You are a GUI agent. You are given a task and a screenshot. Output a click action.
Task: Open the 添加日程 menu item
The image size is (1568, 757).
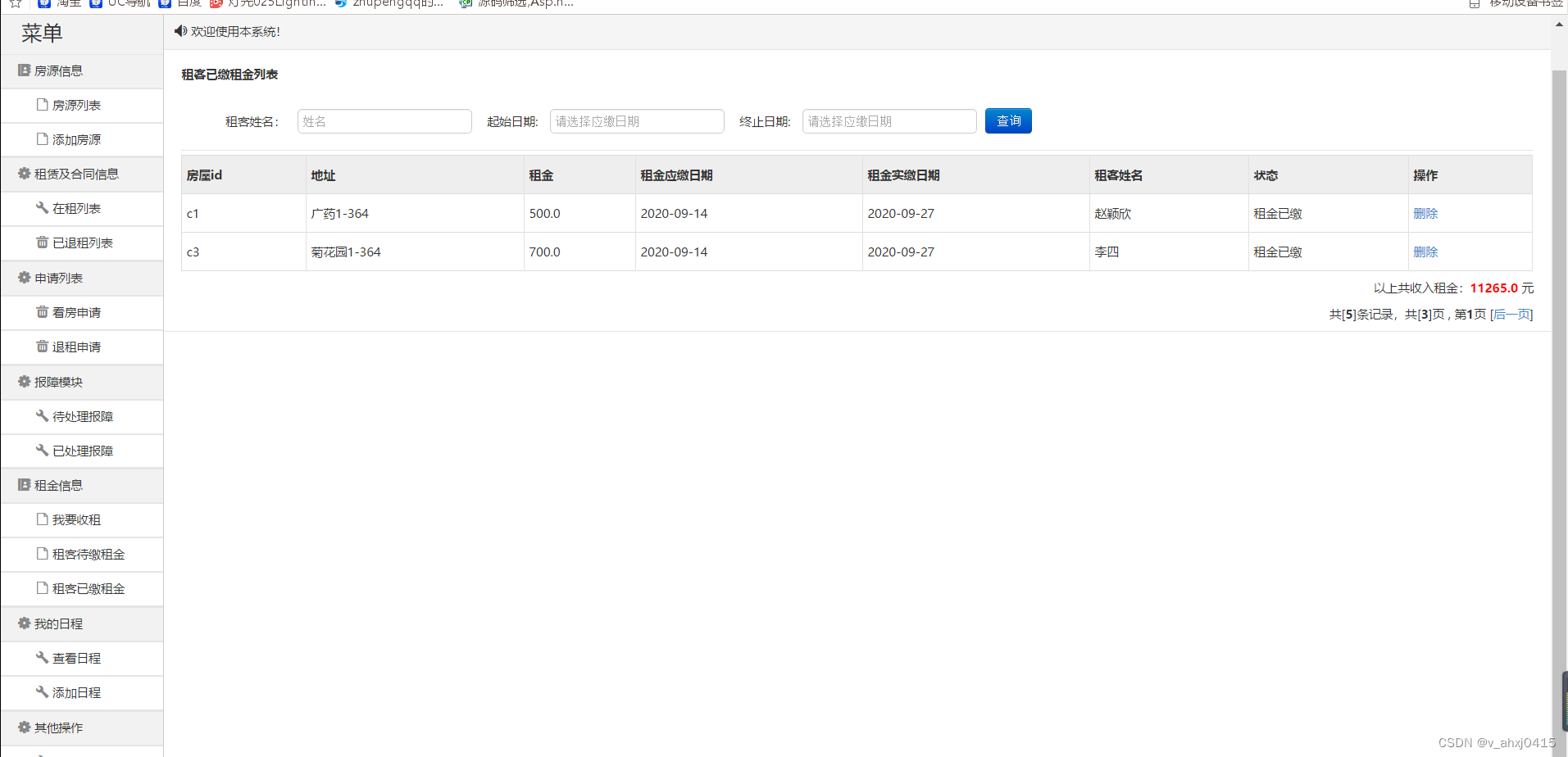pyautogui.click(x=82, y=693)
